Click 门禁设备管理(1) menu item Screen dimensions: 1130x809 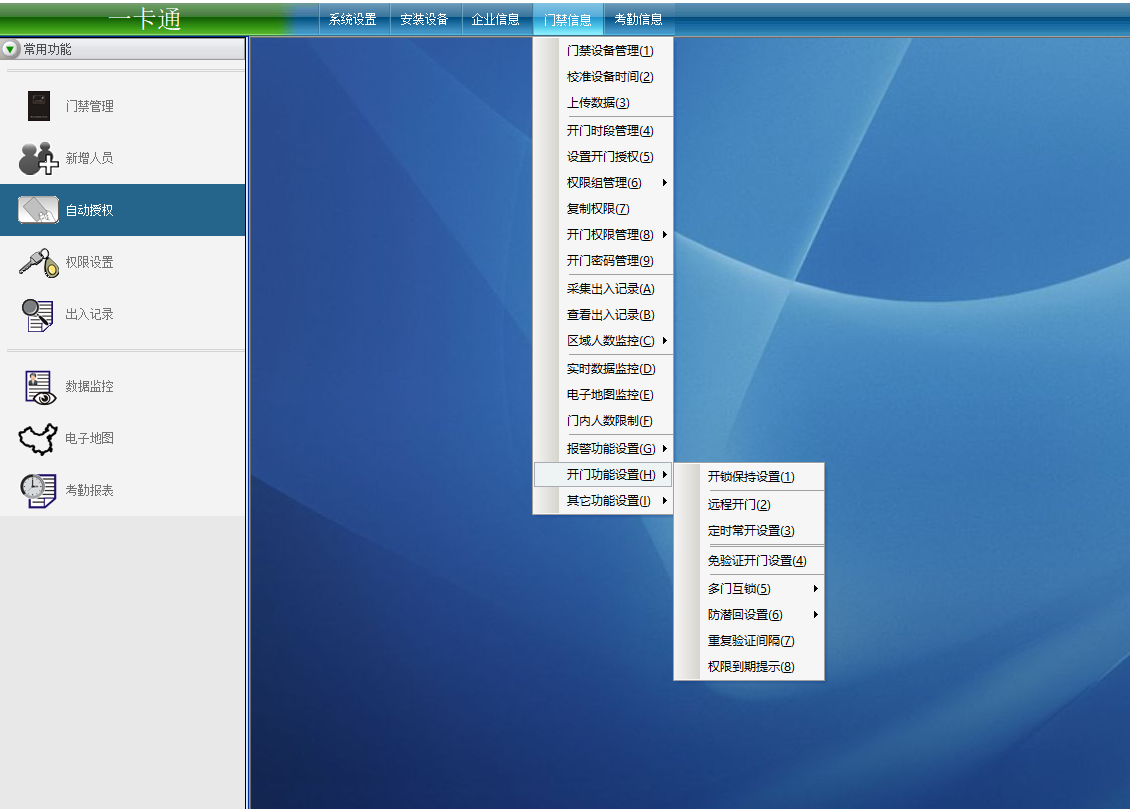[x=610, y=51]
